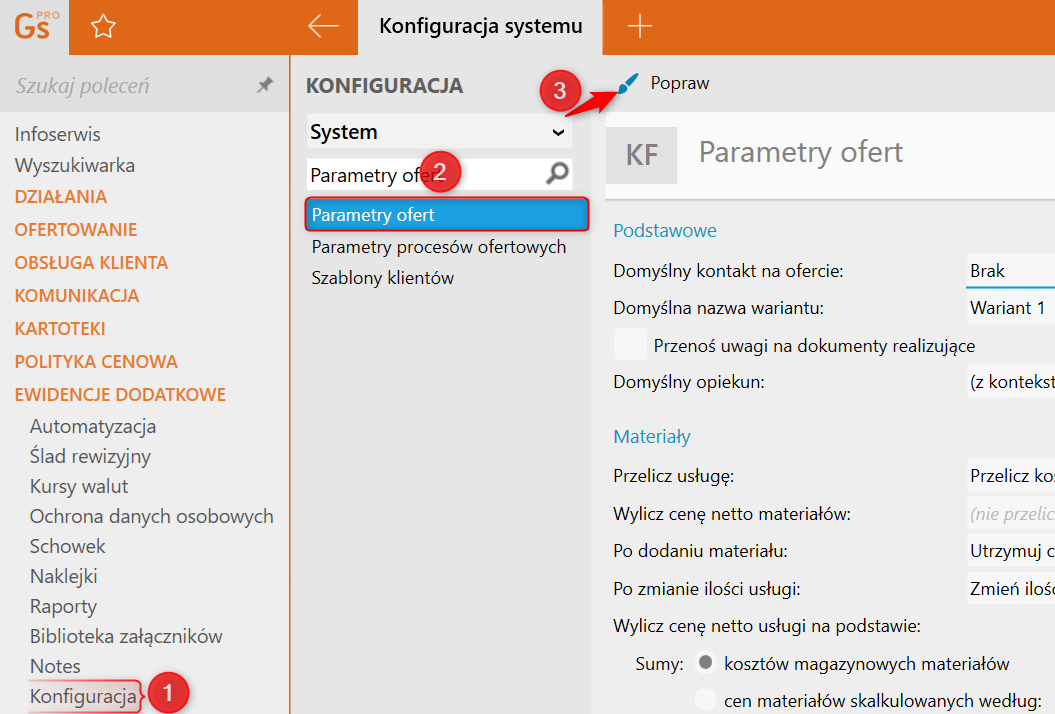Open Ślad rewizyjny in sidebar

tap(90, 456)
